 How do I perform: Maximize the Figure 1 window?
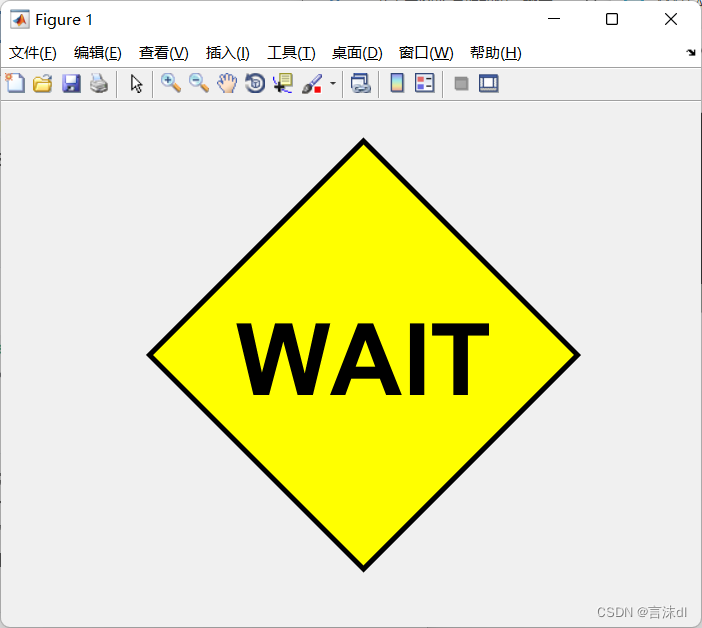(612, 19)
